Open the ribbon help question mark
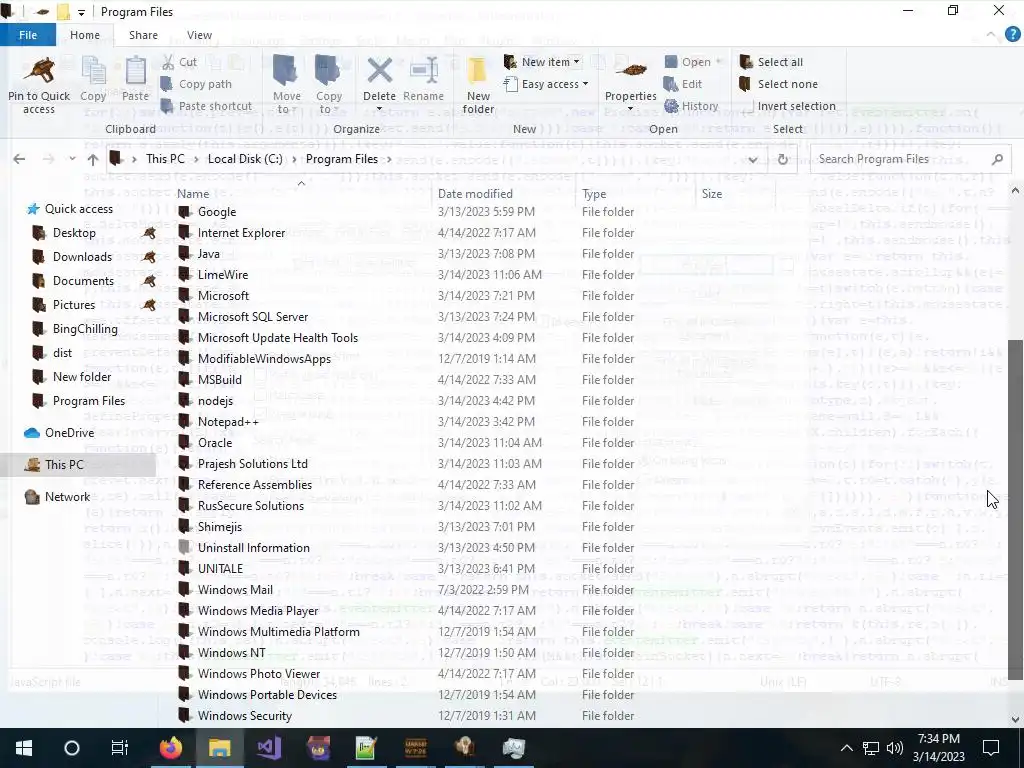Screen dimensions: 1024x768 point(1013,35)
